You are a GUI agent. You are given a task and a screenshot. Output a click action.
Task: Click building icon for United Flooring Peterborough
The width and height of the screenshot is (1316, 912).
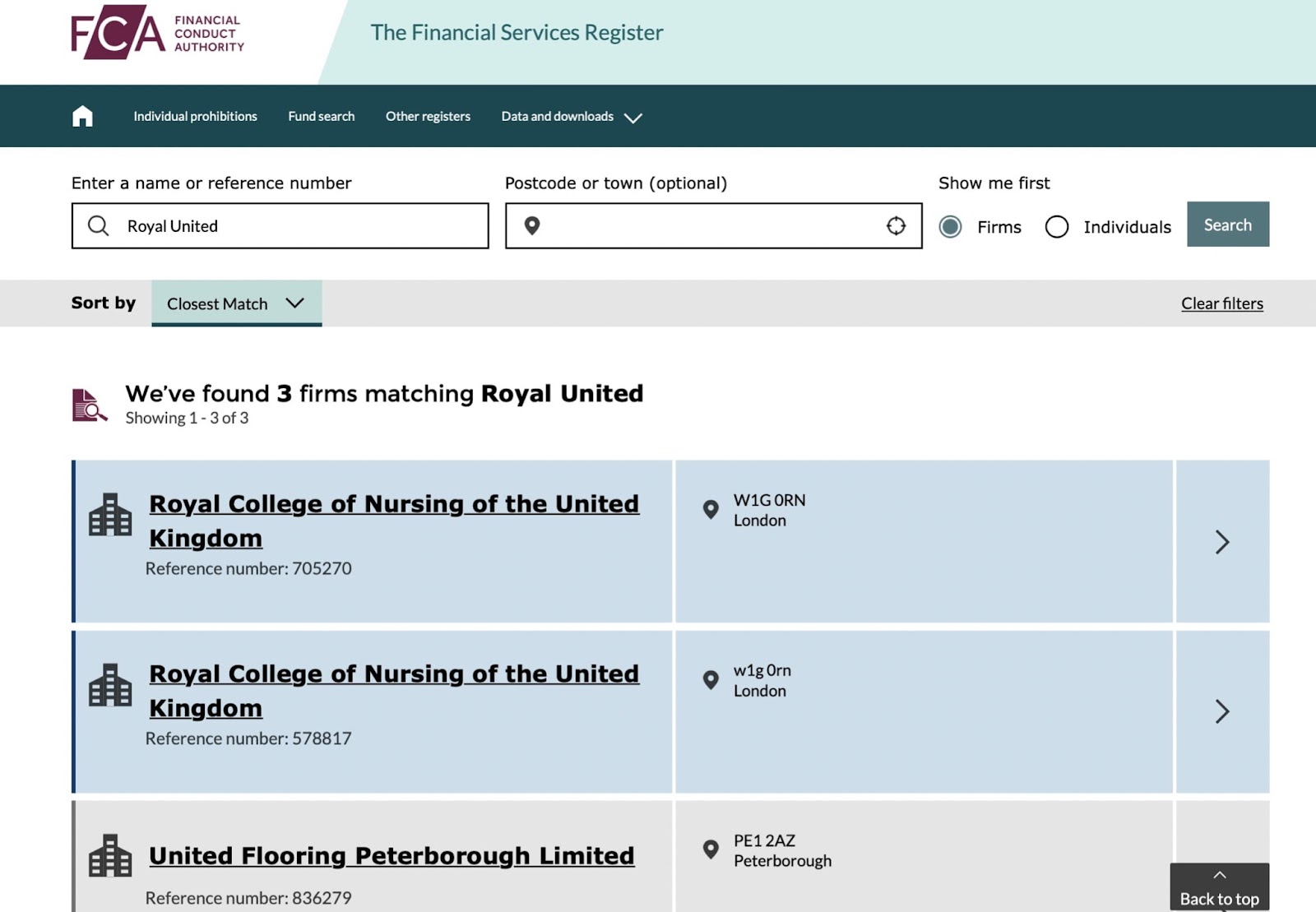coord(110,855)
